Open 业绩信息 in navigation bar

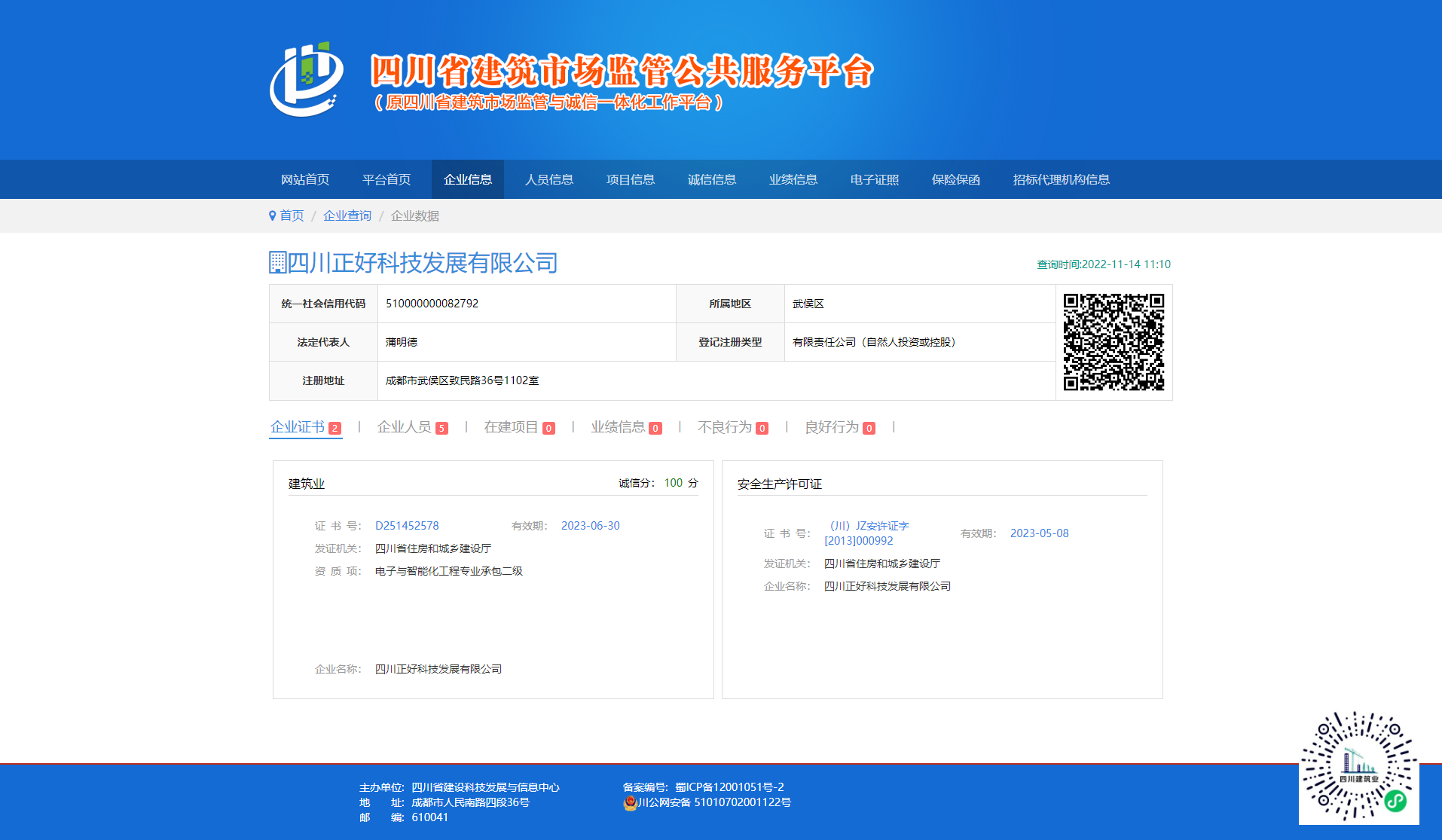pyautogui.click(x=793, y=179)
